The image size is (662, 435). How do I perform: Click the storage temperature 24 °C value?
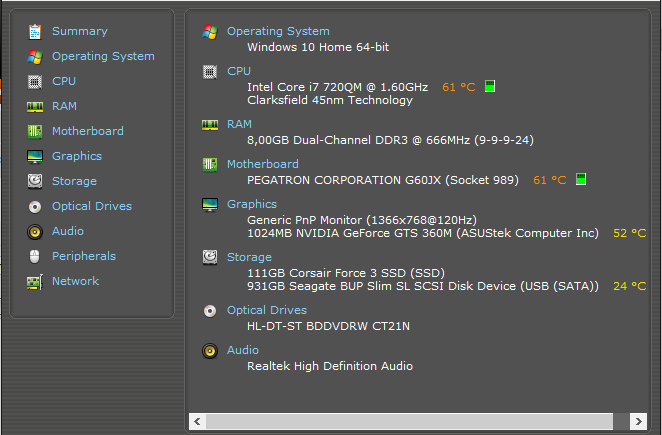coord(629,286)
